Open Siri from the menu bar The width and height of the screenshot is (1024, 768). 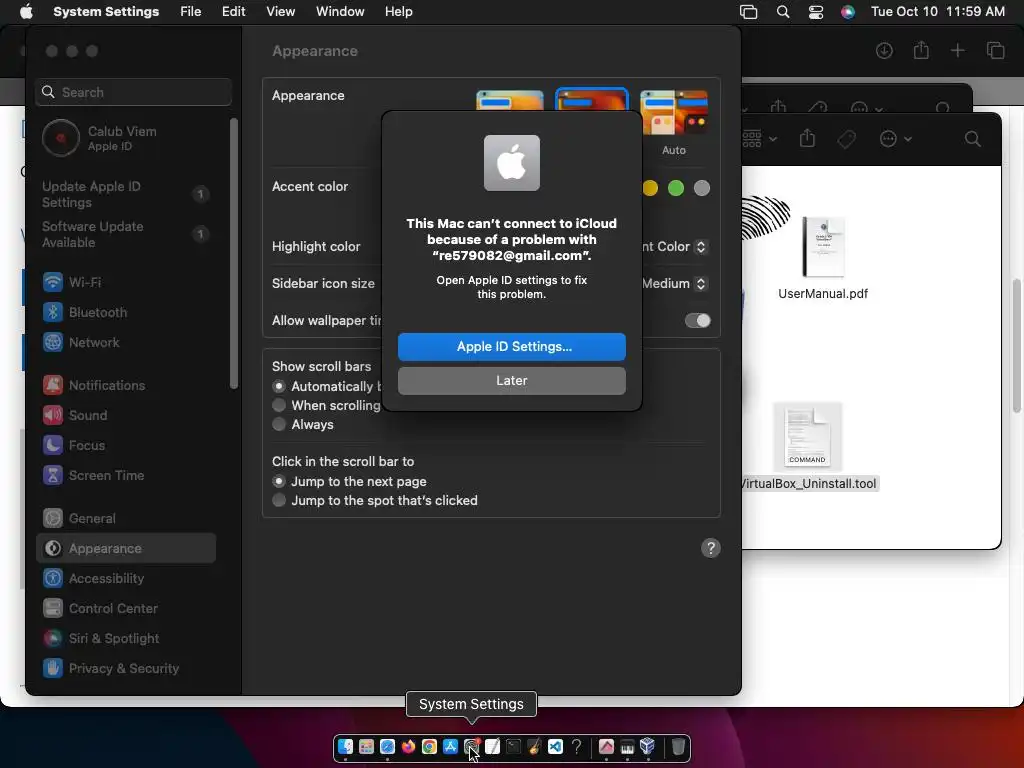click(x=848, y=12)
